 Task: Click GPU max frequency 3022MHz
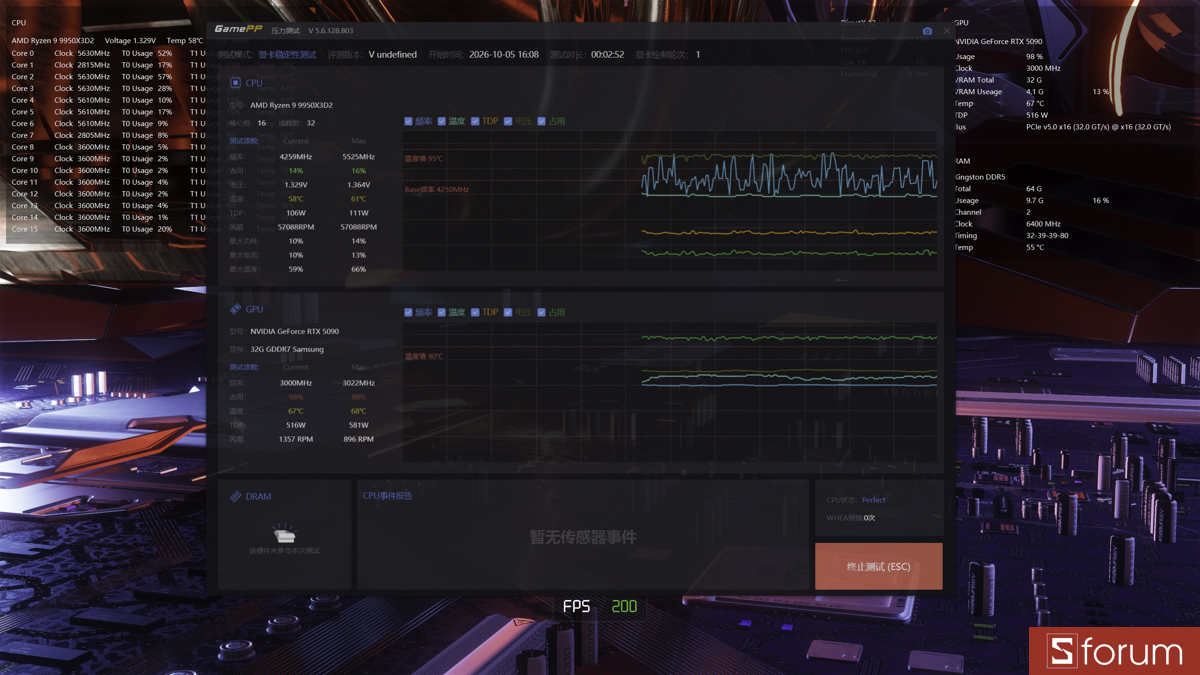pyautogui.click(x=359, y=383)
